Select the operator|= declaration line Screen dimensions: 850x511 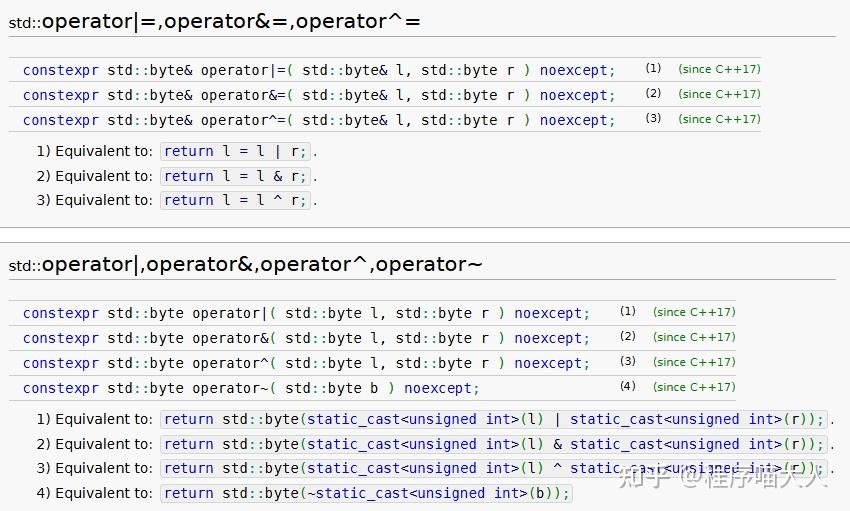click(319, 70)
